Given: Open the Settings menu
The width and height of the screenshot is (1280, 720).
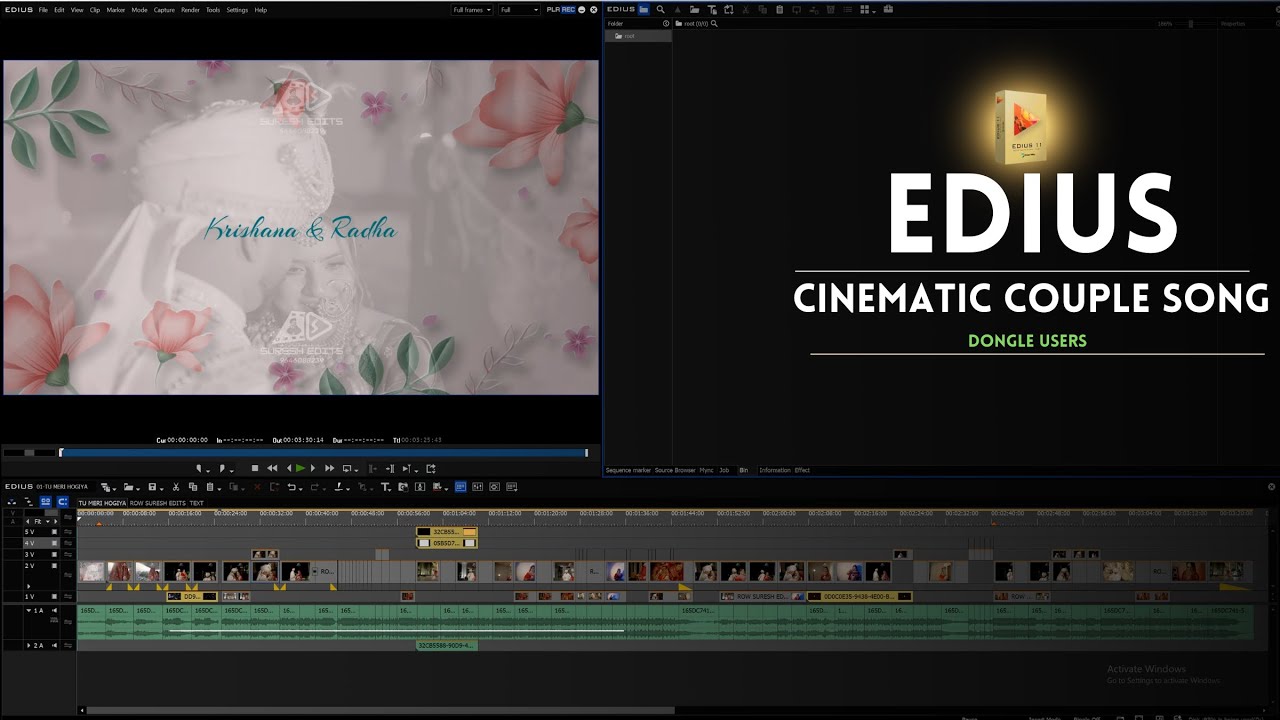Looking at the screenshot, I should coord(237,9).
